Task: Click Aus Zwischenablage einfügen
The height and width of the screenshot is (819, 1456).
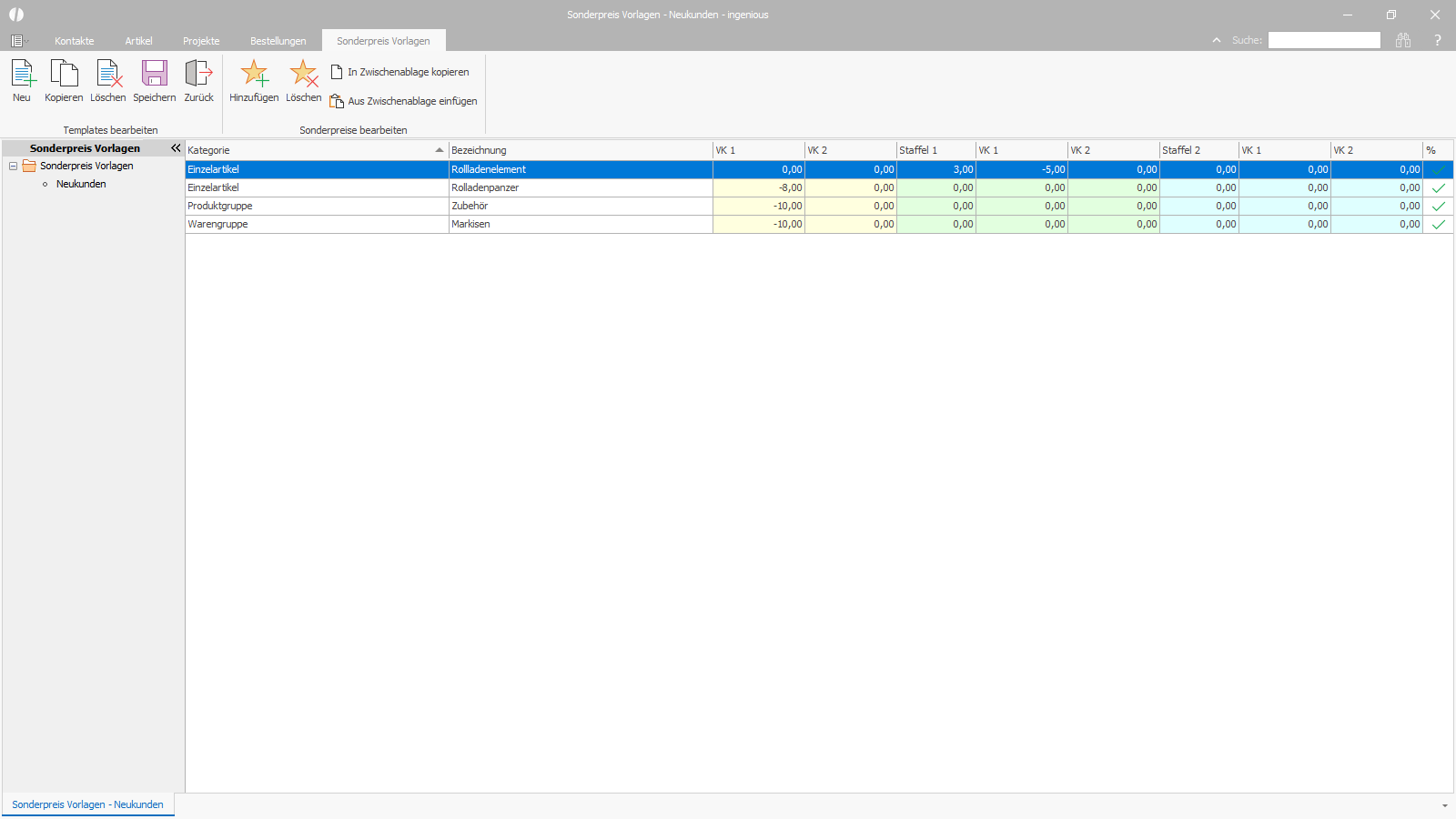Action: (x=403, y=101)
